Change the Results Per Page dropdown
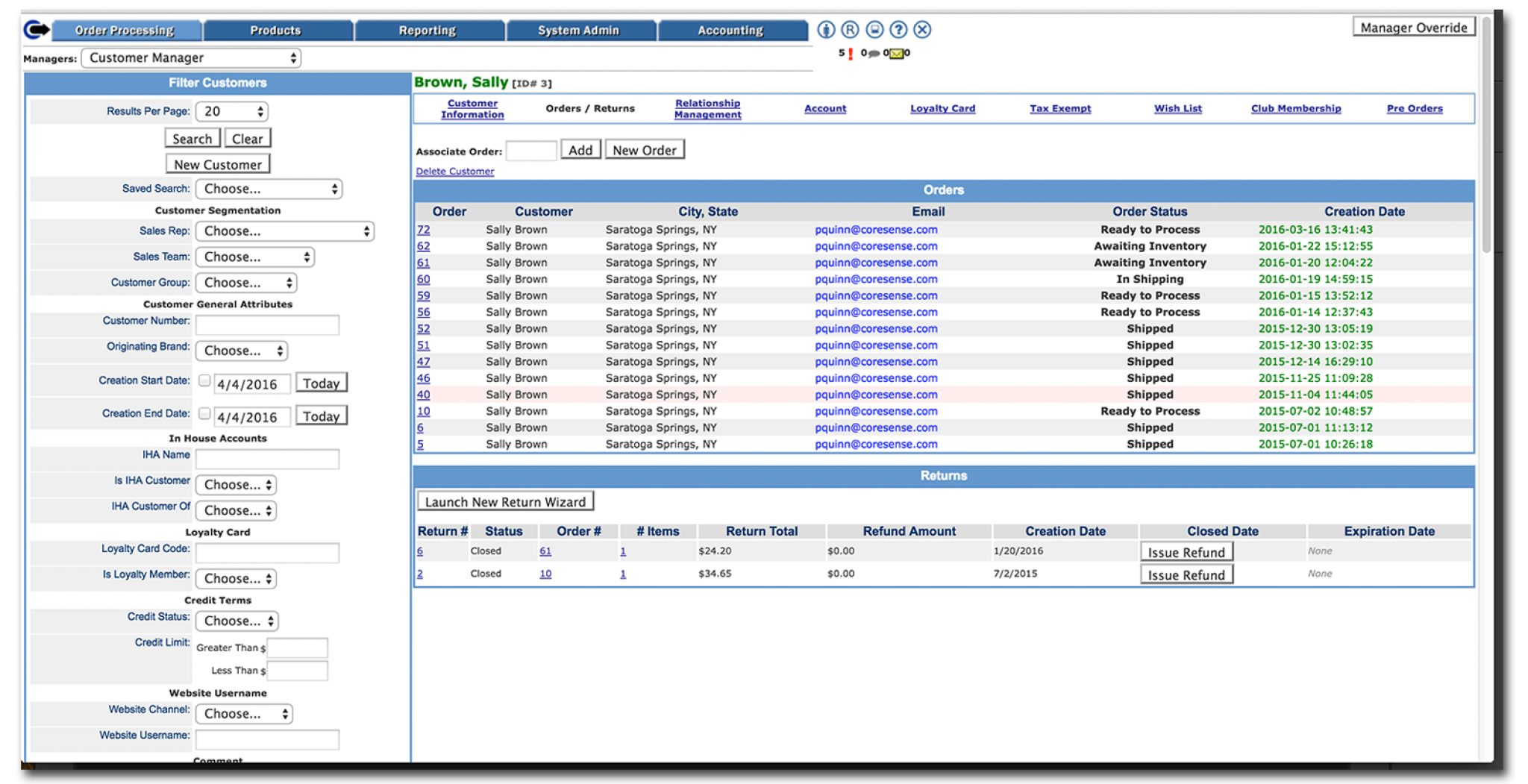The width and height of the screenshot is (1528, 784). [231, 110]
